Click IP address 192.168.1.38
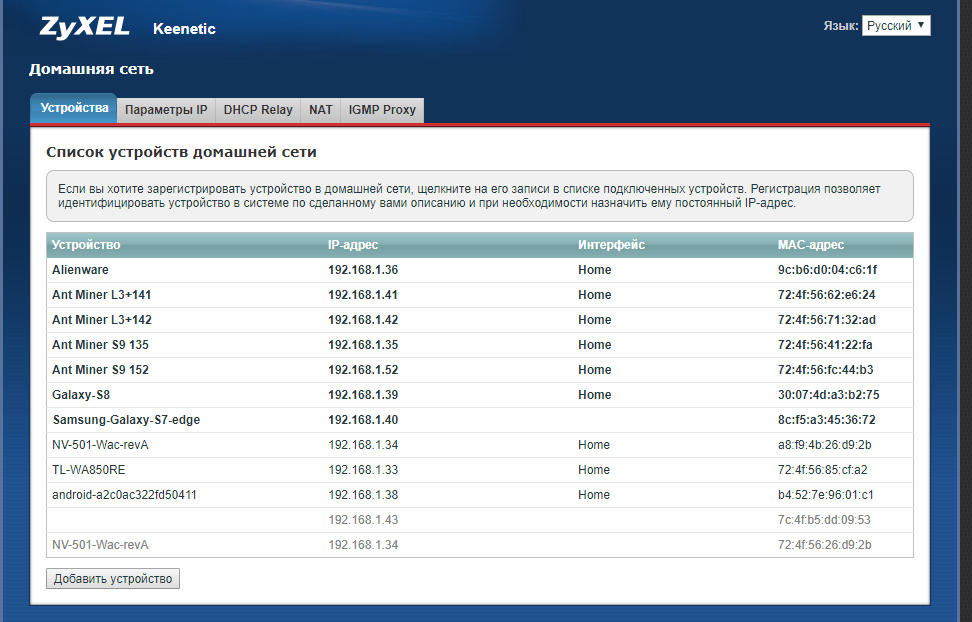This screenshot has height=622, width=972. [x=363, y=495]
